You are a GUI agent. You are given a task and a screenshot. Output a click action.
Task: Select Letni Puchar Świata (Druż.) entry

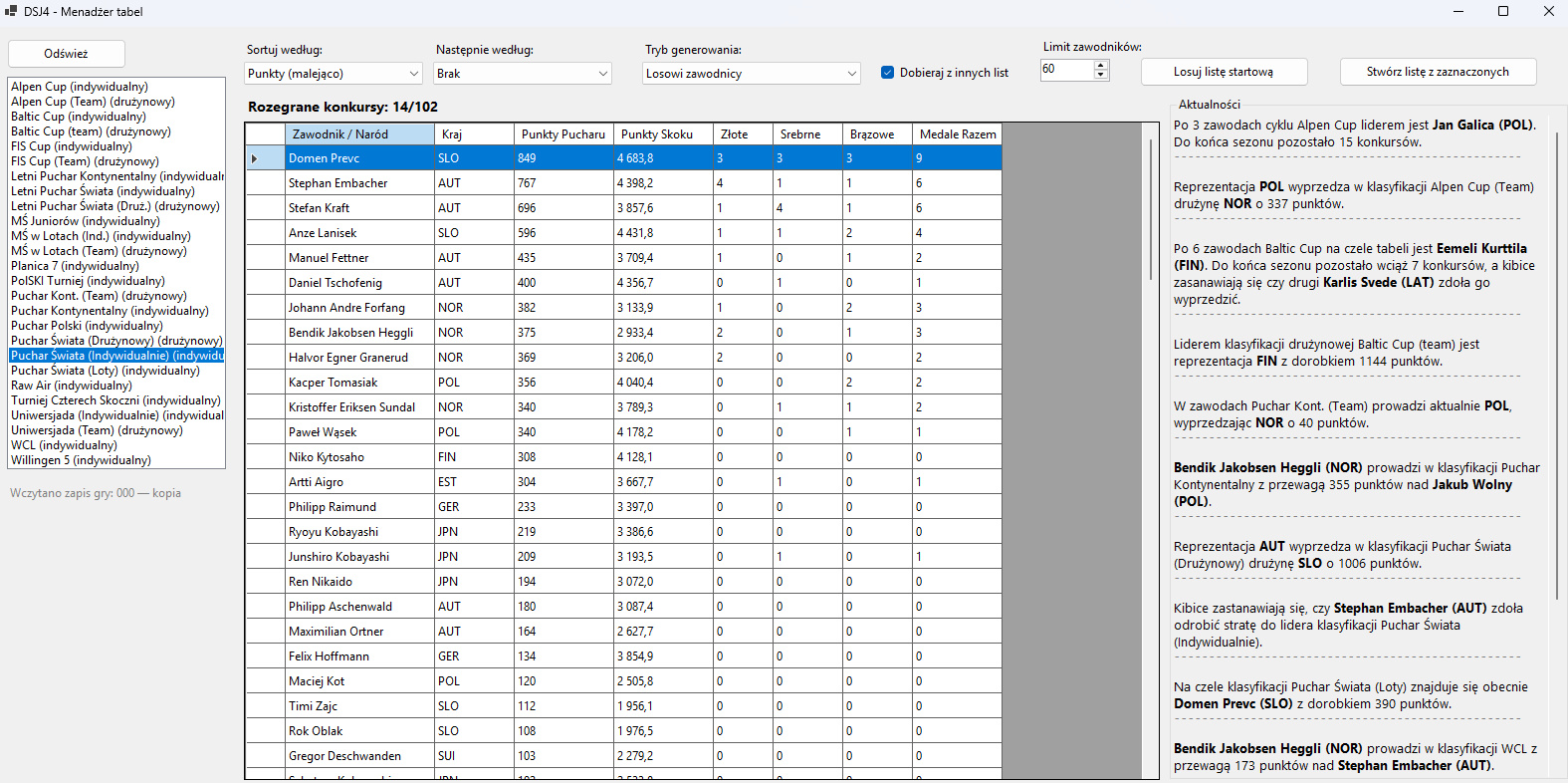pos(116,206)
